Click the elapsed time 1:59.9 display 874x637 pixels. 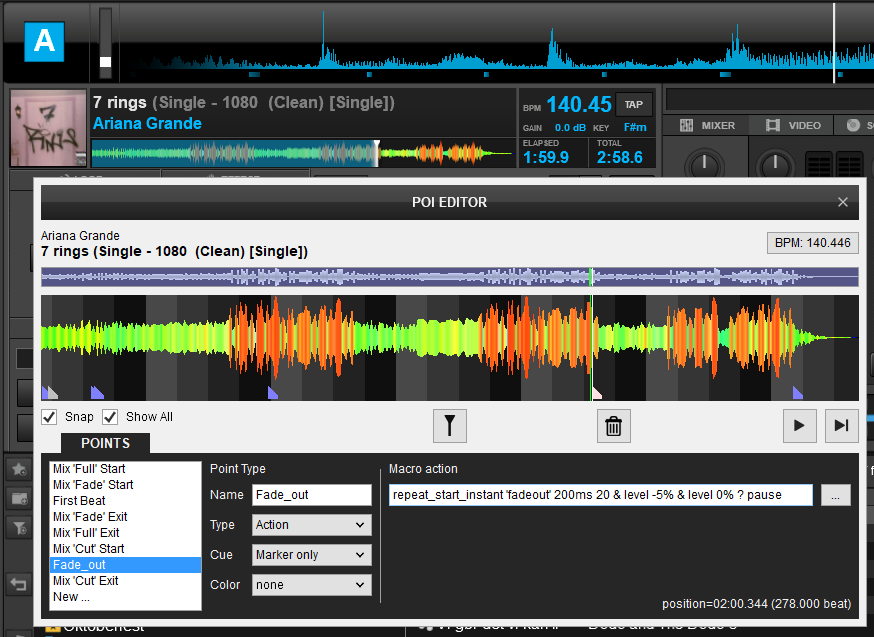[546, 158]
